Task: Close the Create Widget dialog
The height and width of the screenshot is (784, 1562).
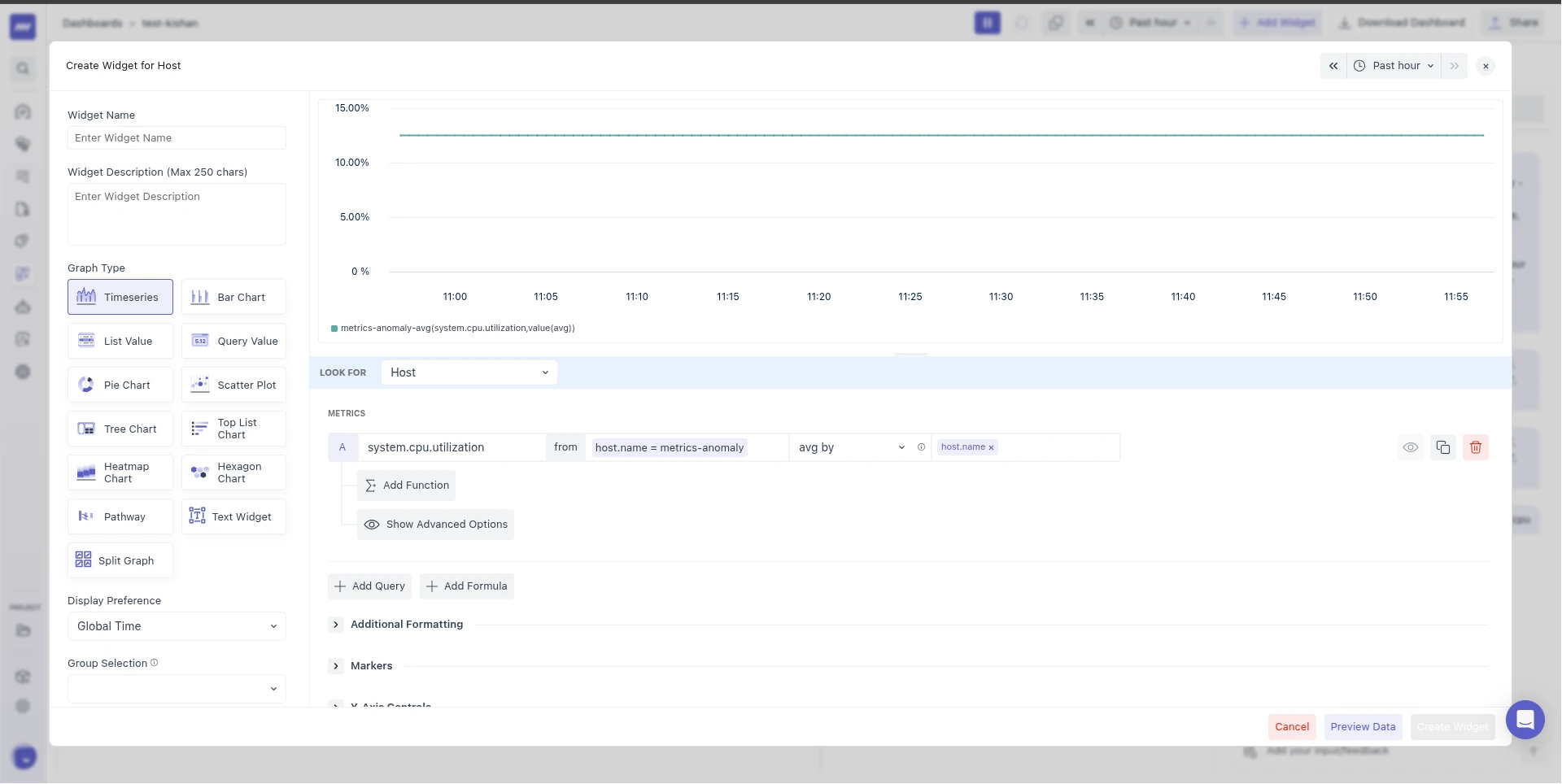Action: 1486,66
